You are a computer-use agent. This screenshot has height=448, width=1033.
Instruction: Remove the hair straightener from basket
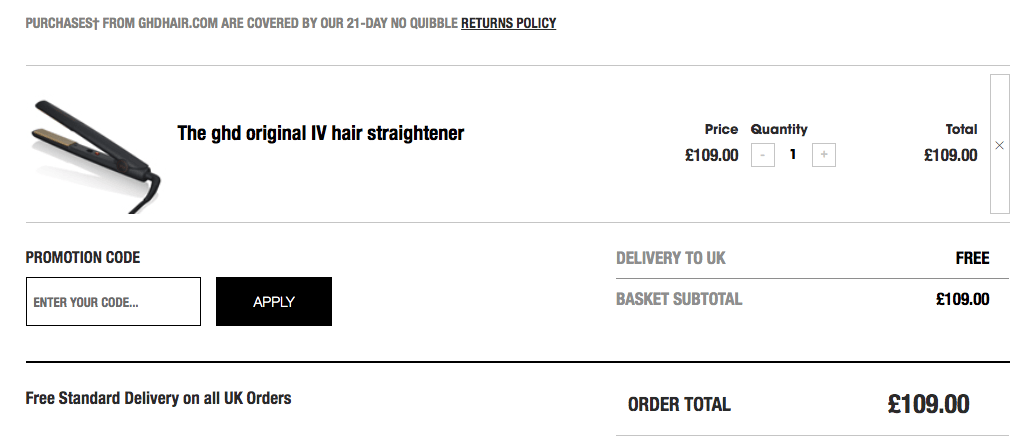point(999,145)
